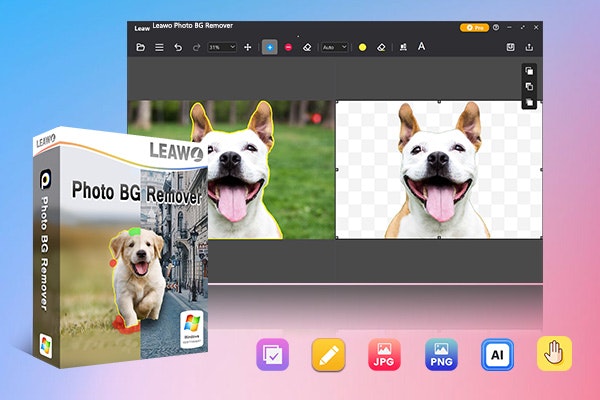Export the image with the upload icon

pos(529,47)
